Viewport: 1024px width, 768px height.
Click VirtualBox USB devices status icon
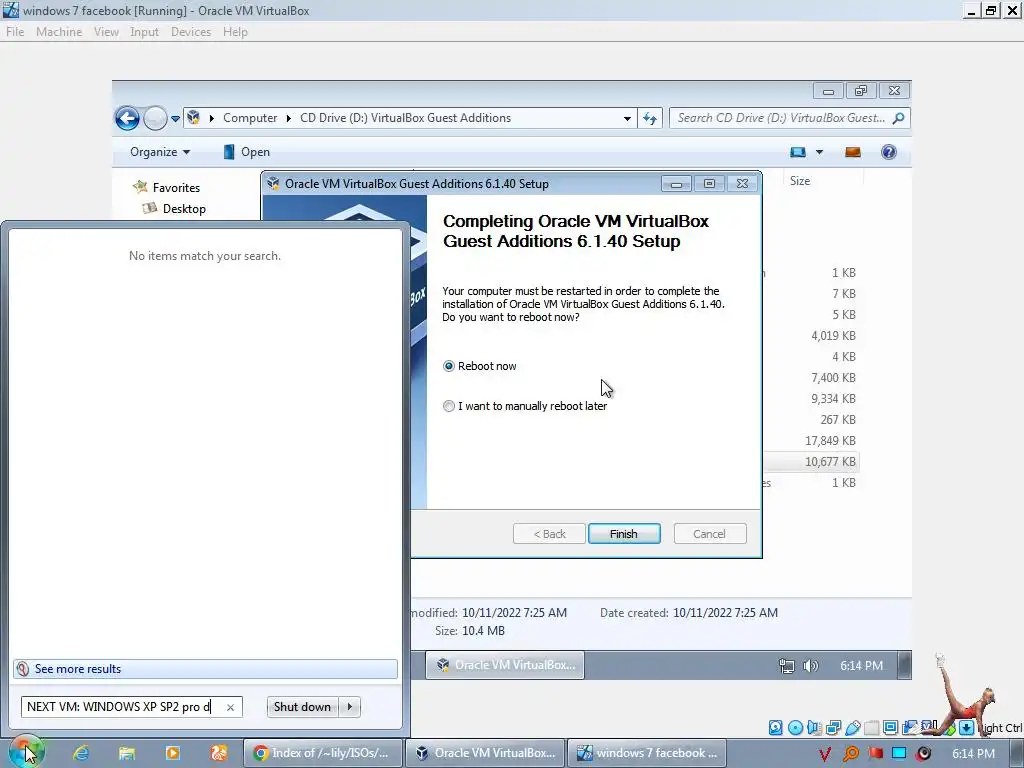(853, 728)
